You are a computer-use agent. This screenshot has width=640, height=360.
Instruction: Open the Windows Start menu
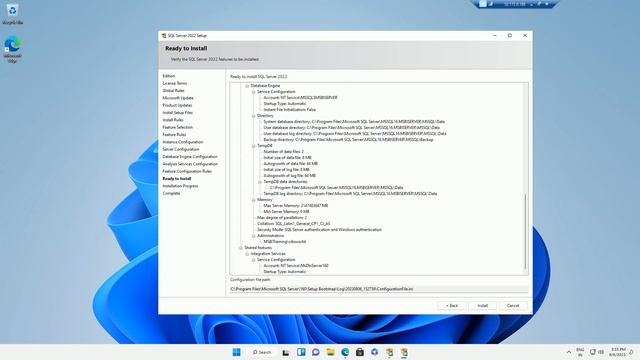pyautogui.click(x=236, y=352)
